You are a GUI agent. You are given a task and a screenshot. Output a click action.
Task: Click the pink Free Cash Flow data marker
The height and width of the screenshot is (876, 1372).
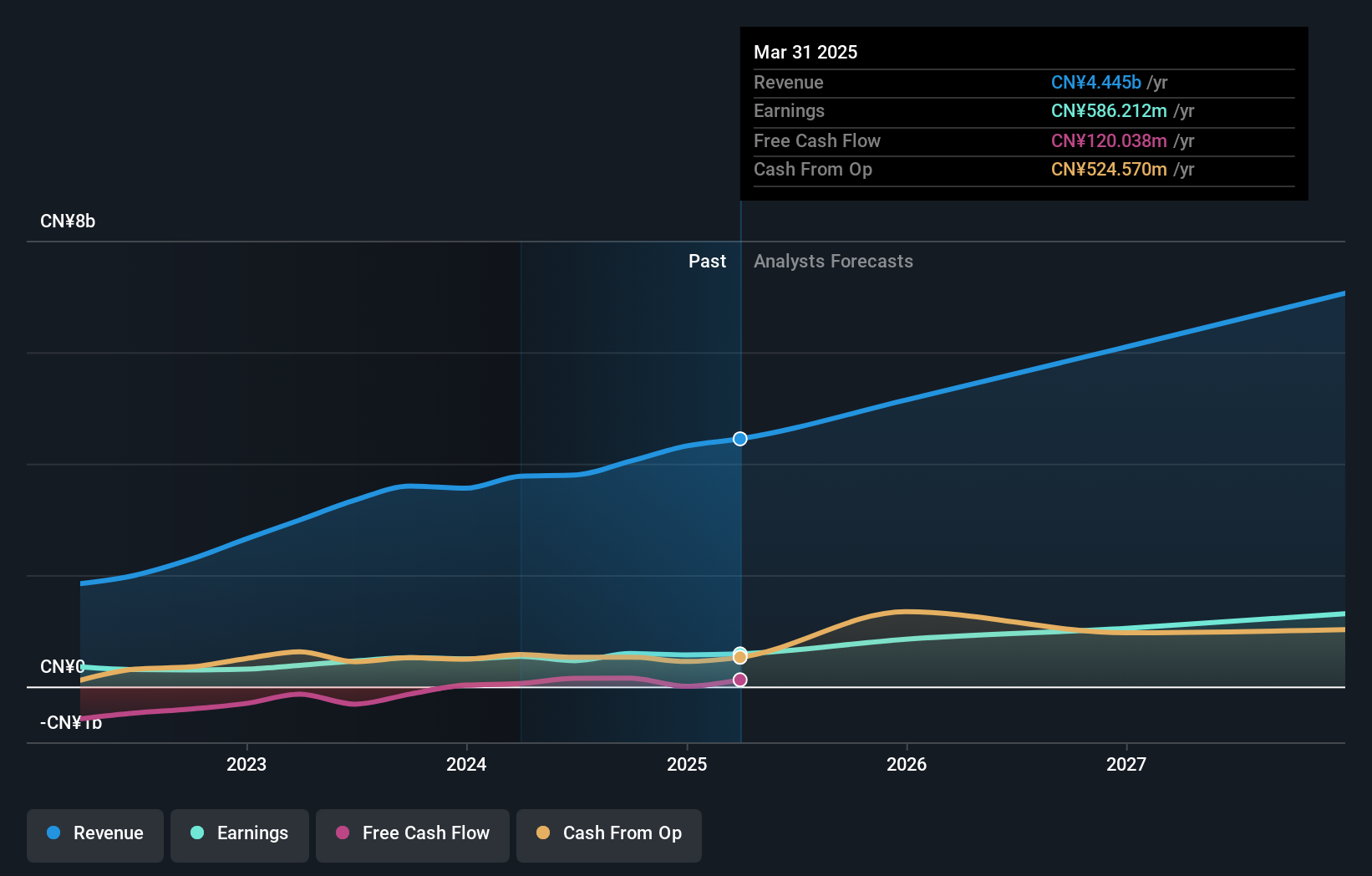click(x=740, y=680)
